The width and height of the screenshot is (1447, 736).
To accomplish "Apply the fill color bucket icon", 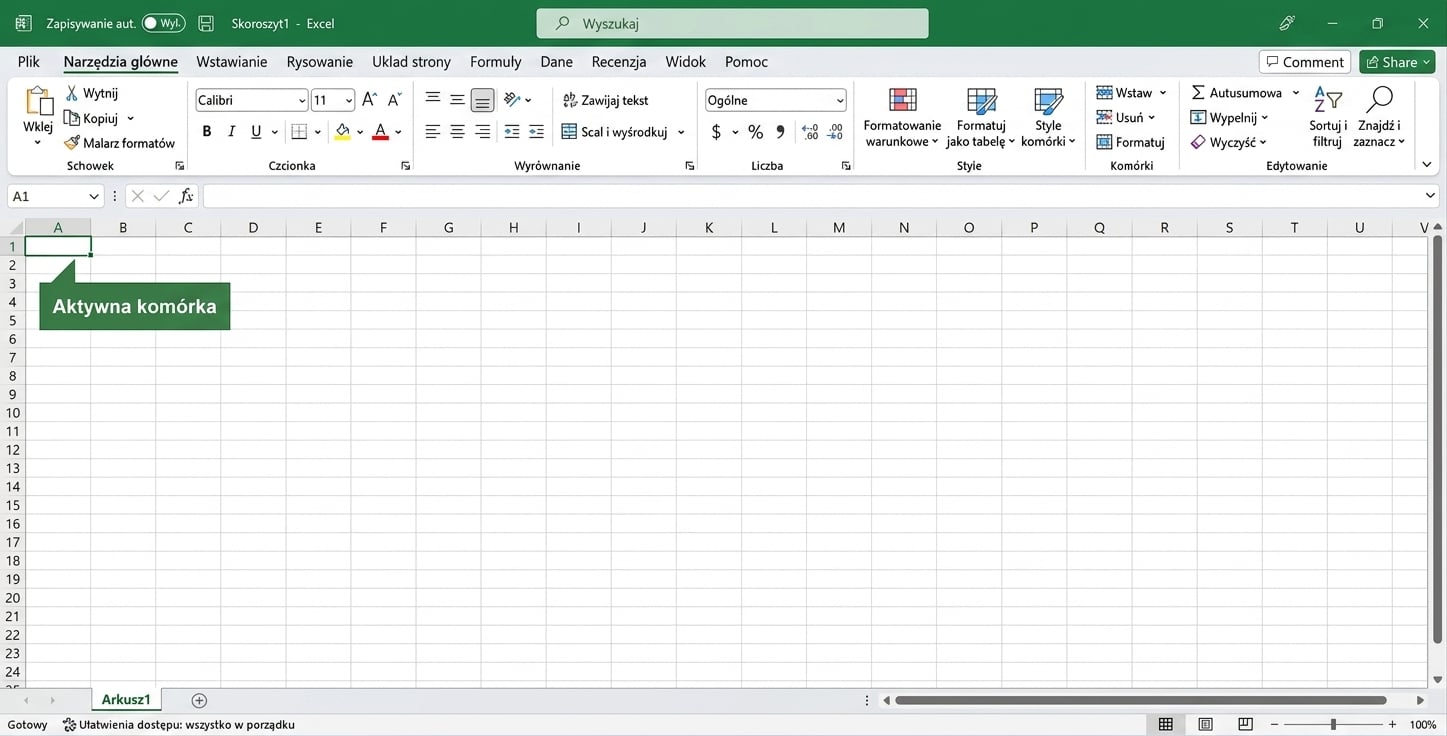I will pos(343,132).
